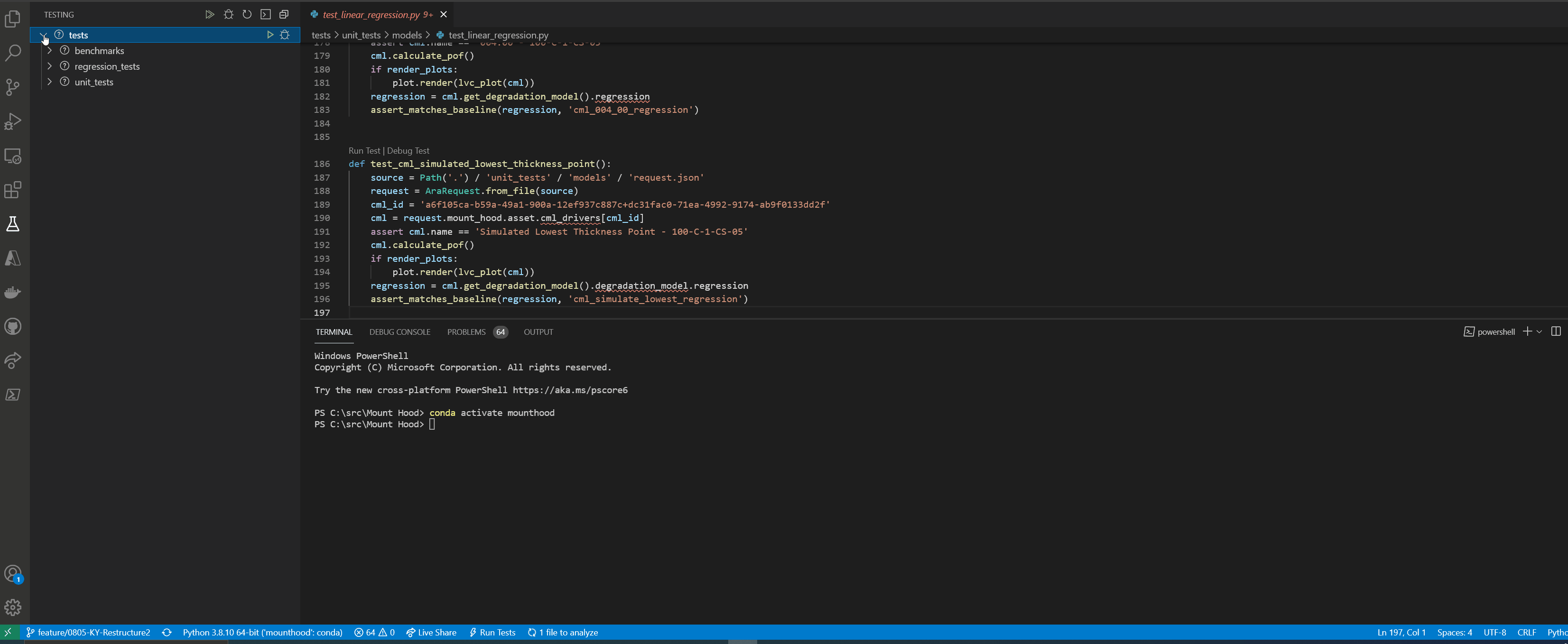Split the terminal pane

1557,331
